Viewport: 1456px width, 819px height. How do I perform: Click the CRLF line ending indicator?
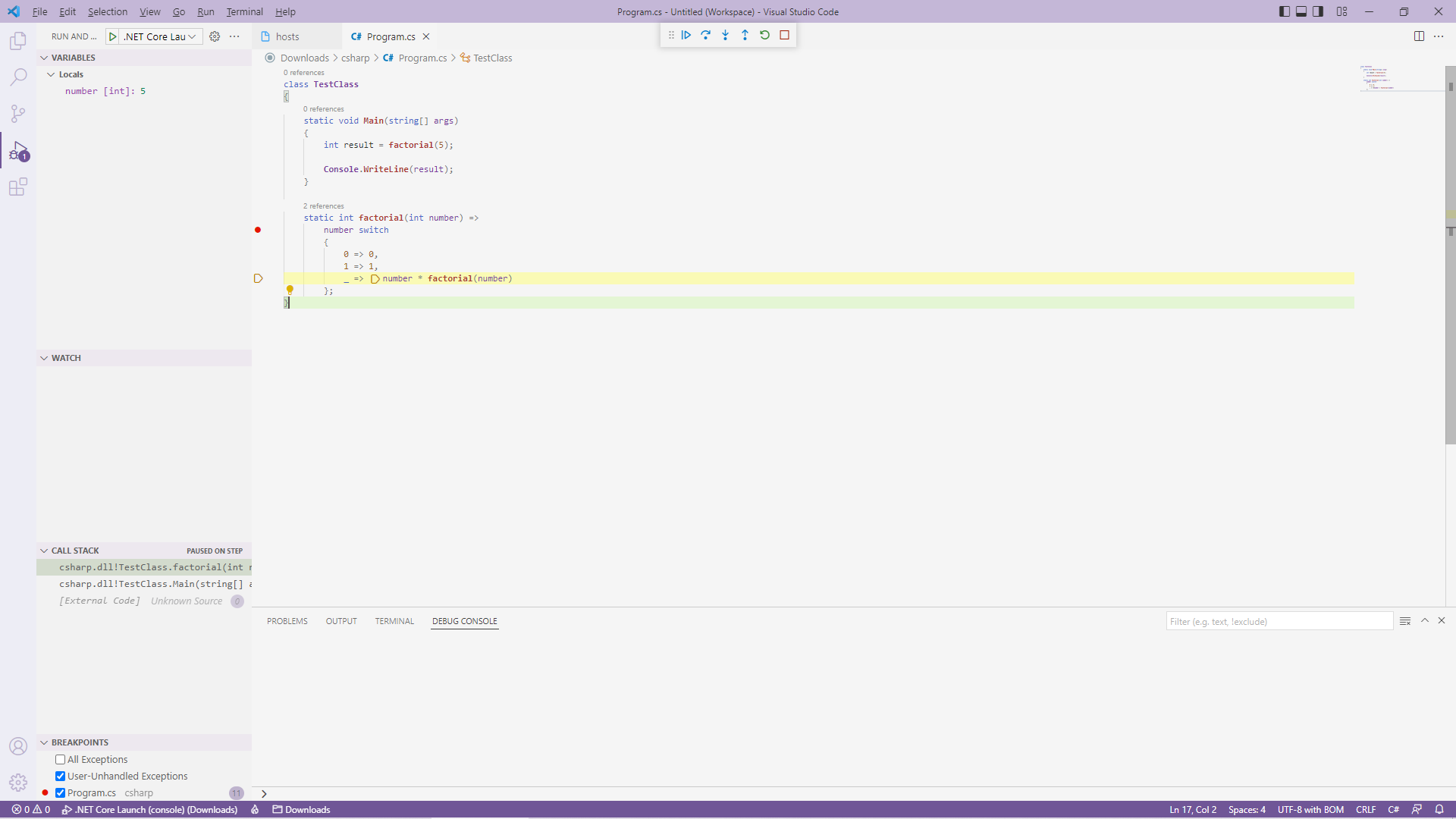click(1365, 809)
